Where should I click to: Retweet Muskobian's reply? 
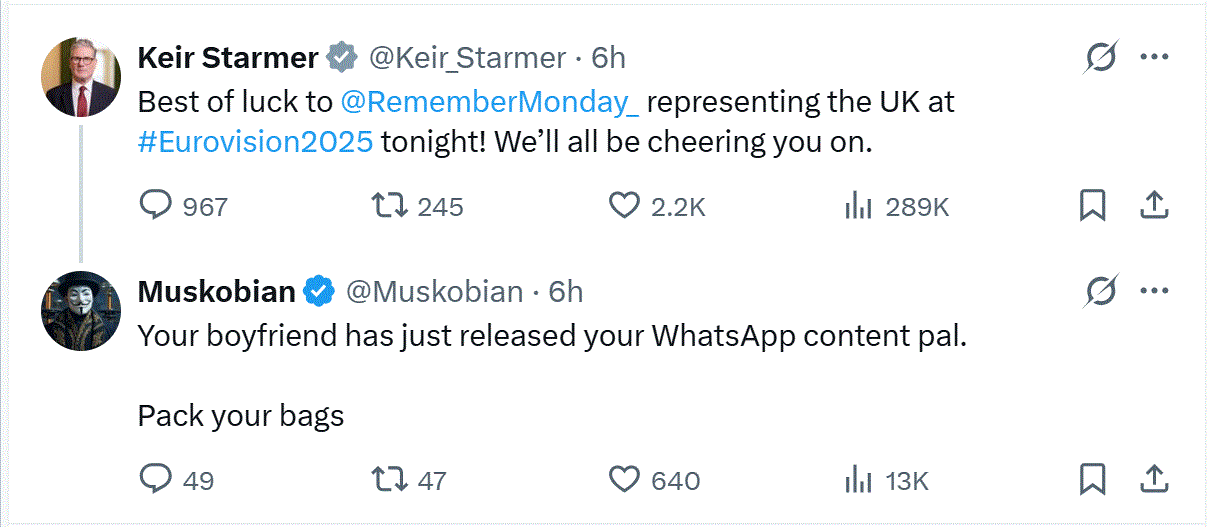pos(387,480)
